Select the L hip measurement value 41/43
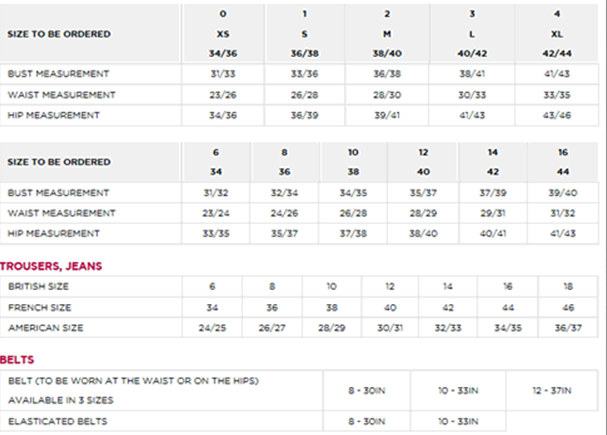This screenshot has height=435, width=607. [472, 115]
